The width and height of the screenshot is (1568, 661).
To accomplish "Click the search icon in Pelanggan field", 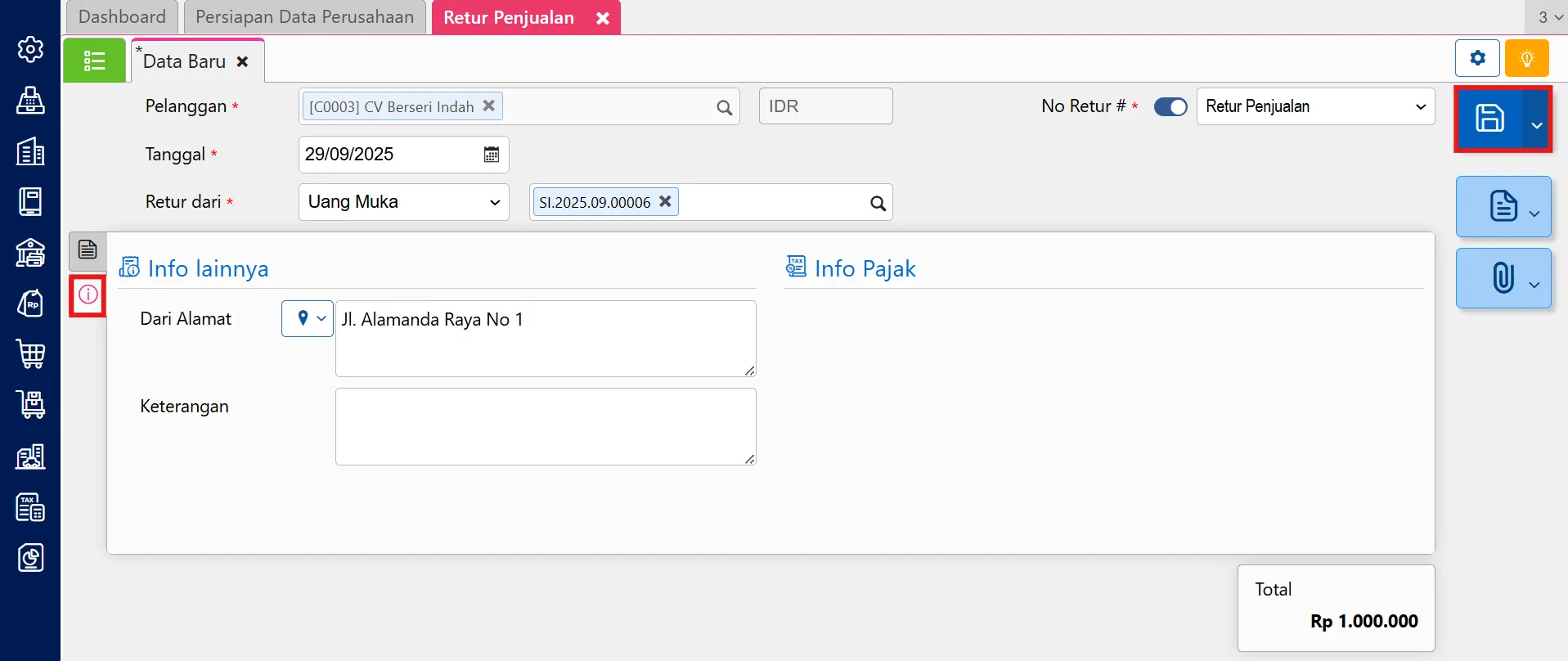I will coord(724,107).
